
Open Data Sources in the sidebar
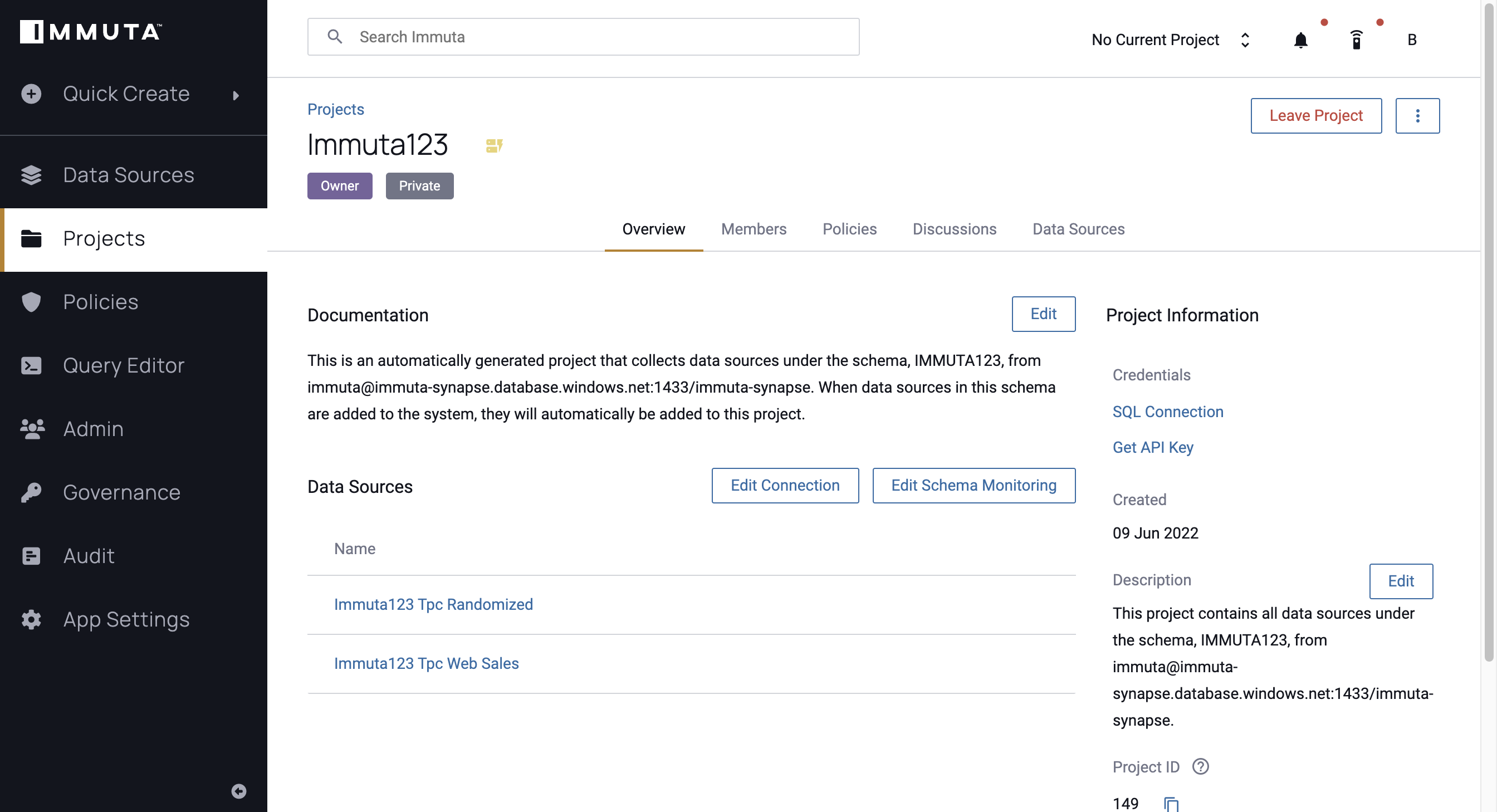tap(134, 175)
